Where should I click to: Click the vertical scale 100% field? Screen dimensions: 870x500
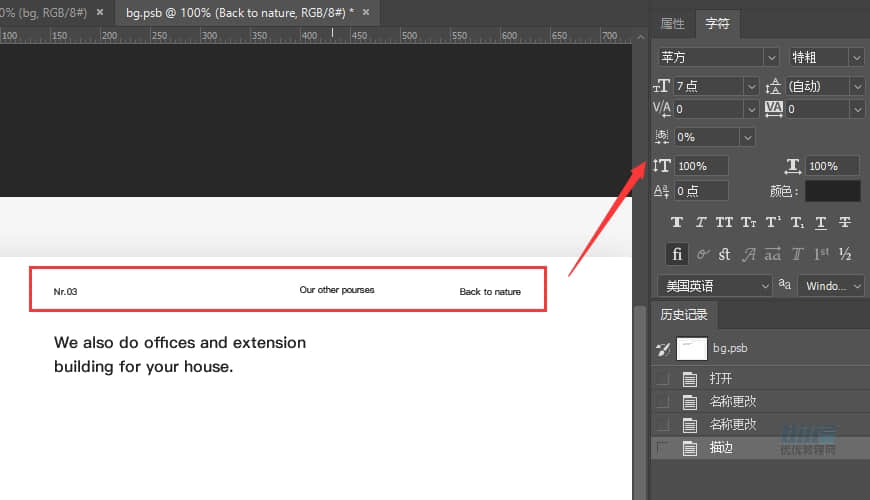(x=701, y=166)
